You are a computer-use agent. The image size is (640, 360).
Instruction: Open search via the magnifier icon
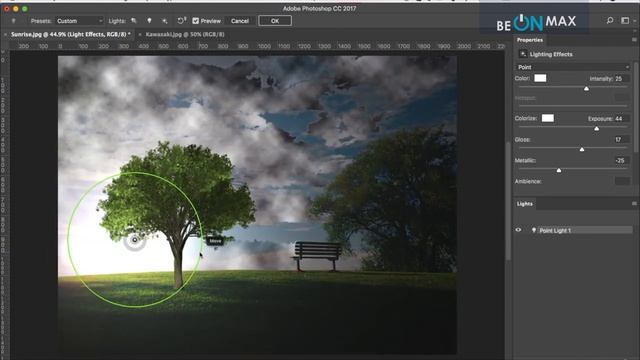tap(610, 20)
